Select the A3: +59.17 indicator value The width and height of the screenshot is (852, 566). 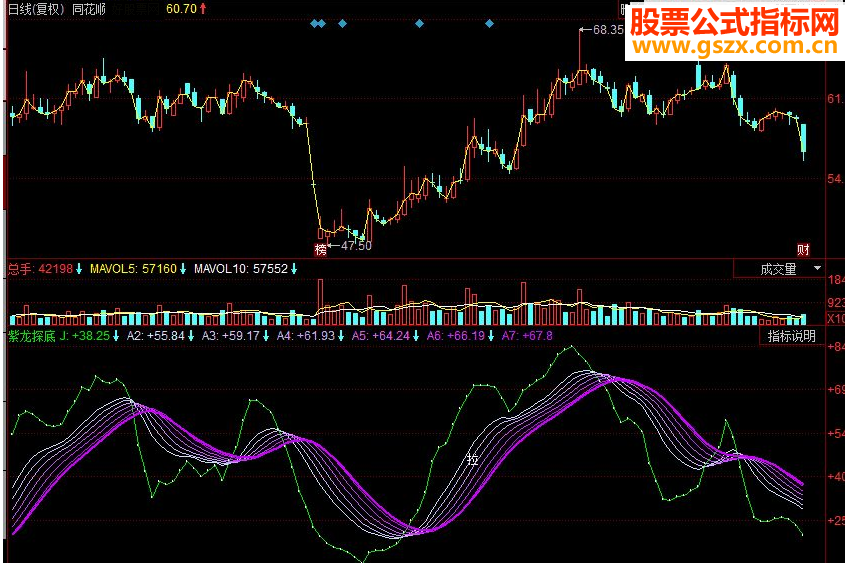(231, 336)
